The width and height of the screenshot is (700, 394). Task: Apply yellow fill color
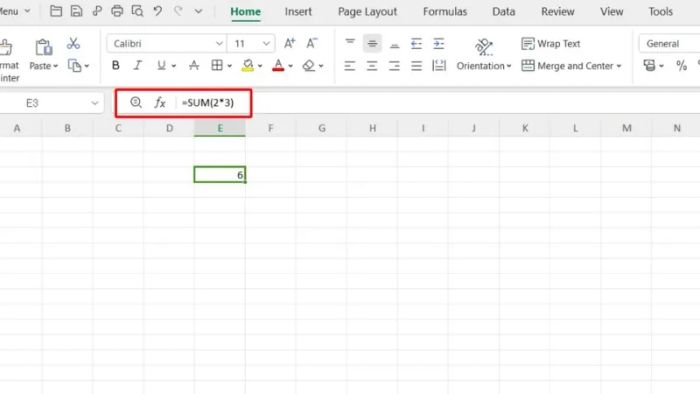click(x=248, y=66)
